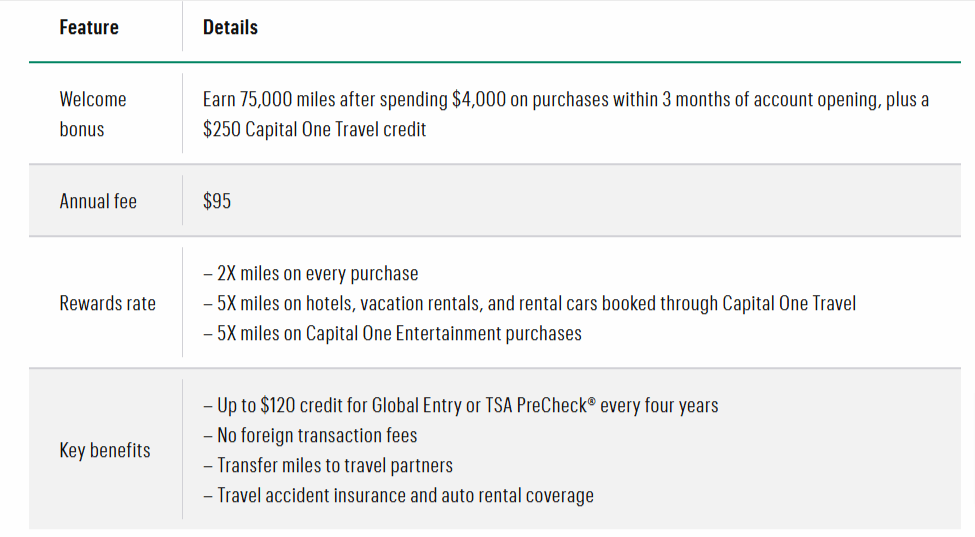The width and height of the screenshot is (975, 537).
Task: Select the Key benefits row label
Action: coord(105,450)
